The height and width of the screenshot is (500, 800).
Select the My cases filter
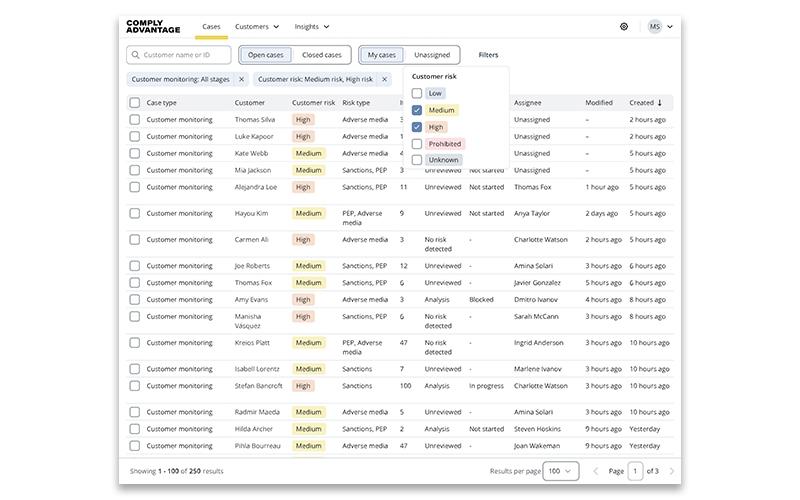pyautogui.click(x=381, y=55)
